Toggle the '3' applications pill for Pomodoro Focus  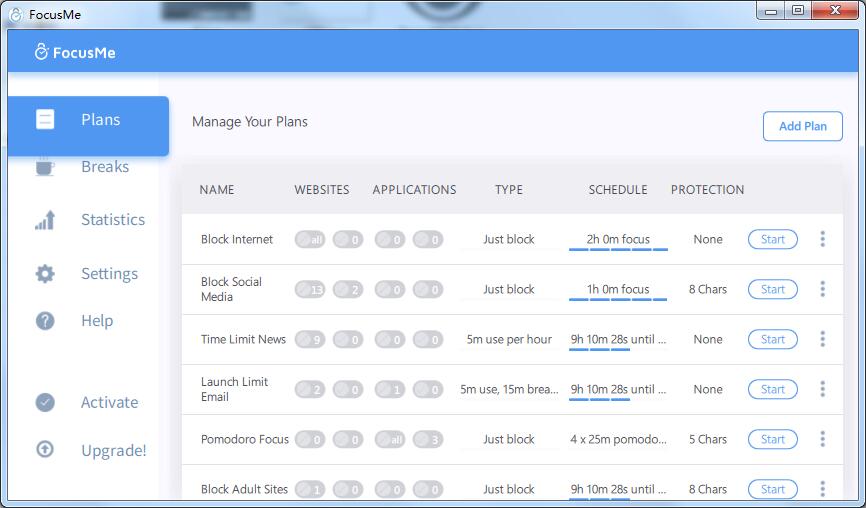click(428, 440)
